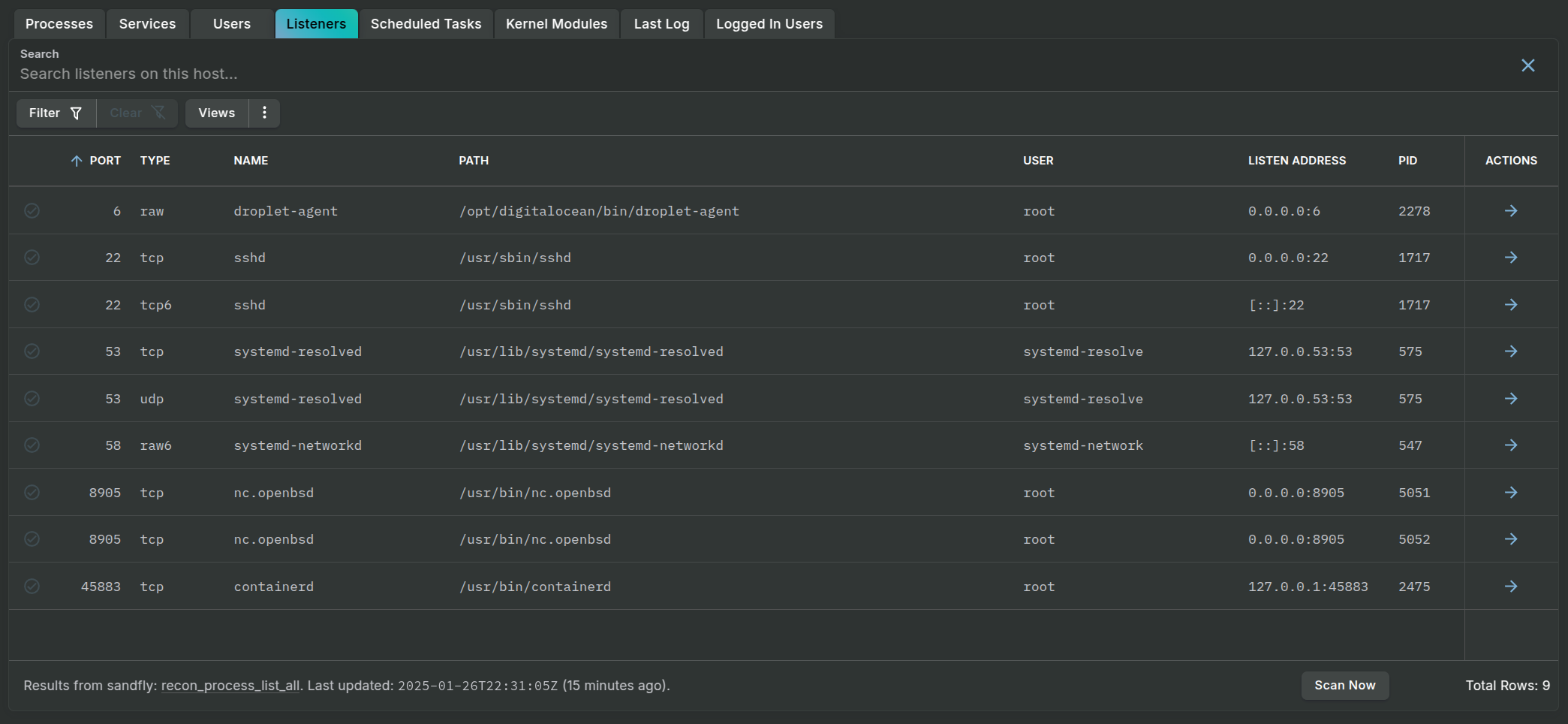The width and height of the screenshot is (1568, 724).
Task: Open details arrow for nc.openbsd PID 5051
Action: tap(1511, 493)
